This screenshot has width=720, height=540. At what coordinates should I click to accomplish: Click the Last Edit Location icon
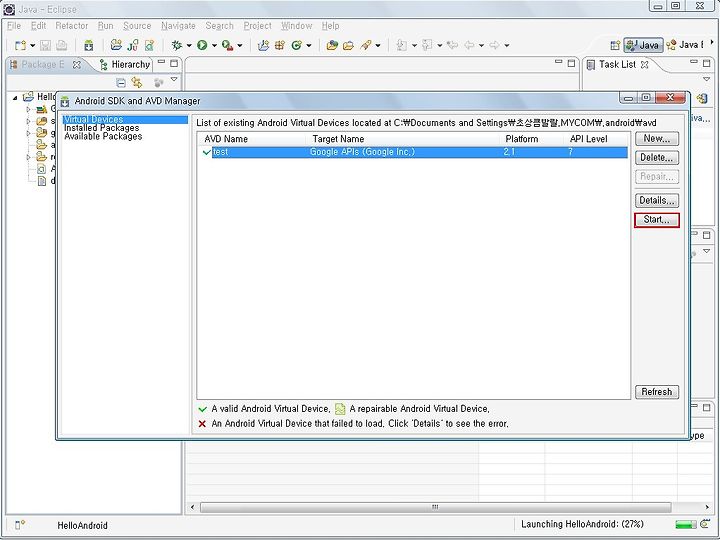pyautogui.click(x=452, y=45)
